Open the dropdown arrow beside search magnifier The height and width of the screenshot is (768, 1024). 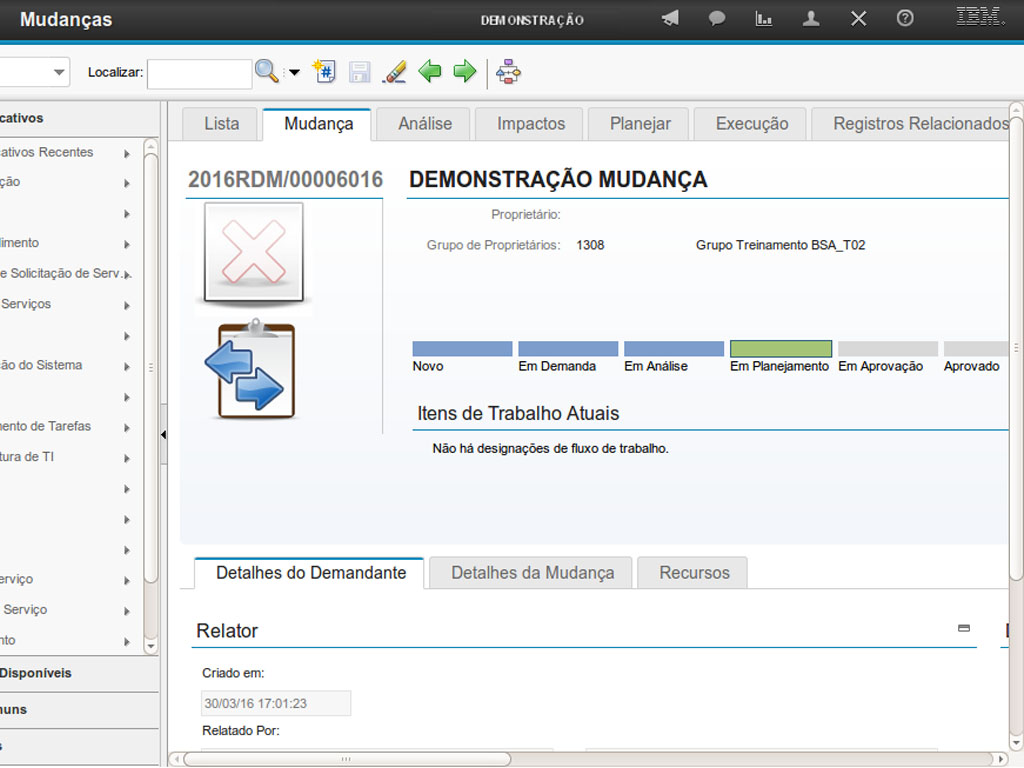[x=294, y=73]
